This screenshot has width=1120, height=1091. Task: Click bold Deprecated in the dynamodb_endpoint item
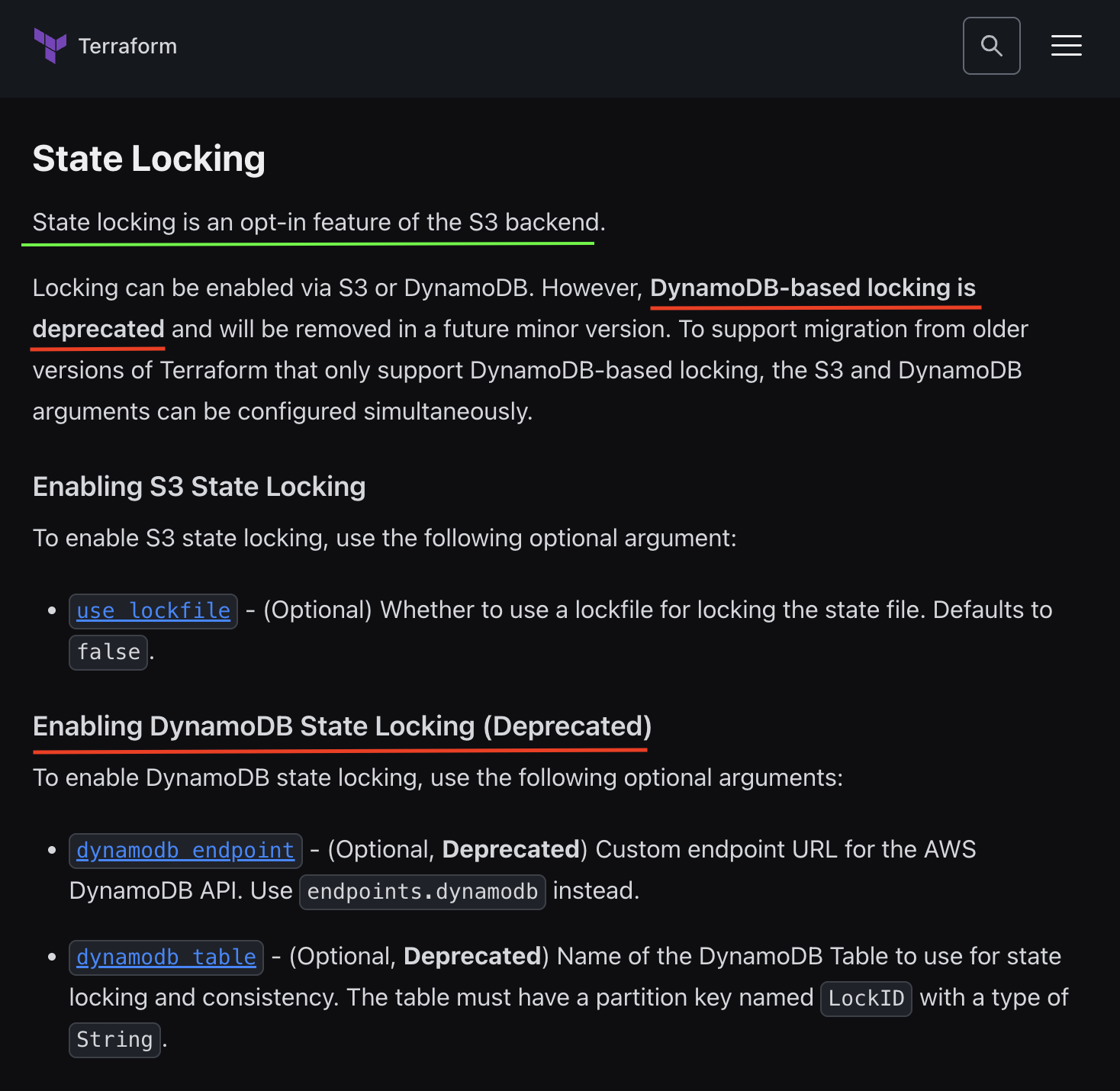[x=510, y=849]
